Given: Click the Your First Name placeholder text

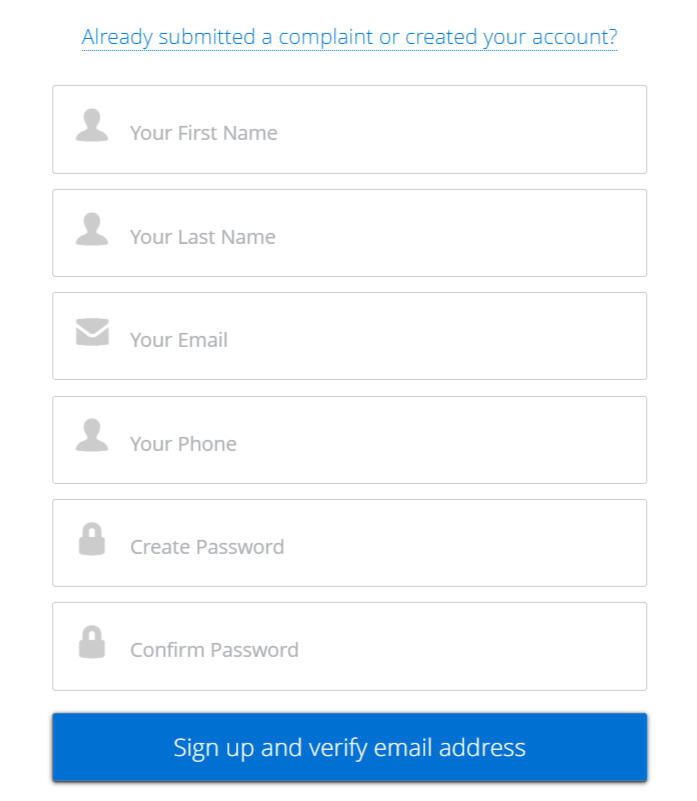Looking at the screenshot, I should 203,131.
